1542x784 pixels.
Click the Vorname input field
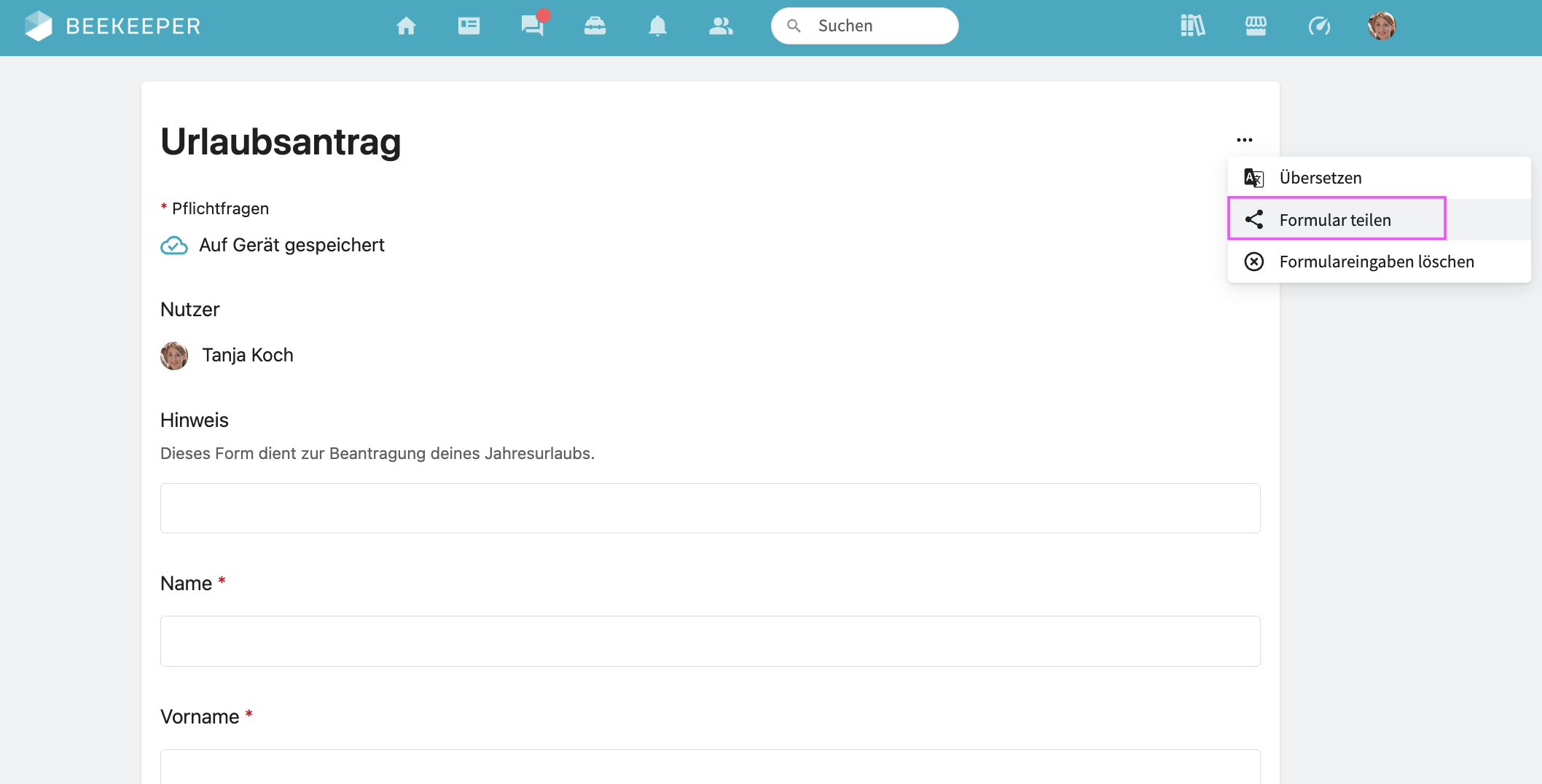tap(710, 767)
